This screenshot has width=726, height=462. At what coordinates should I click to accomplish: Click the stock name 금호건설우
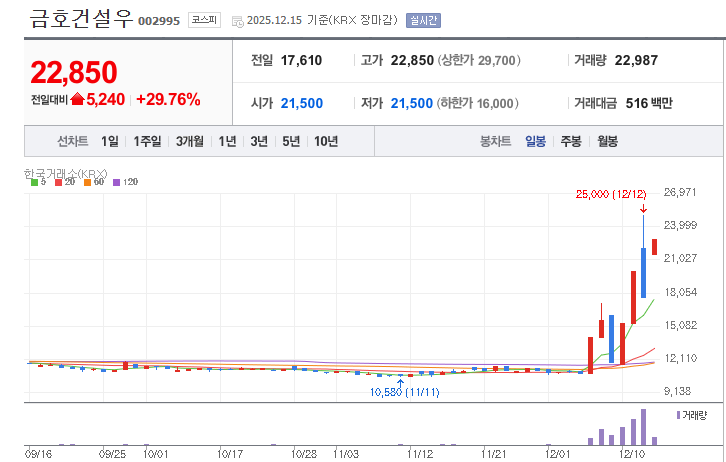[81, 19]
